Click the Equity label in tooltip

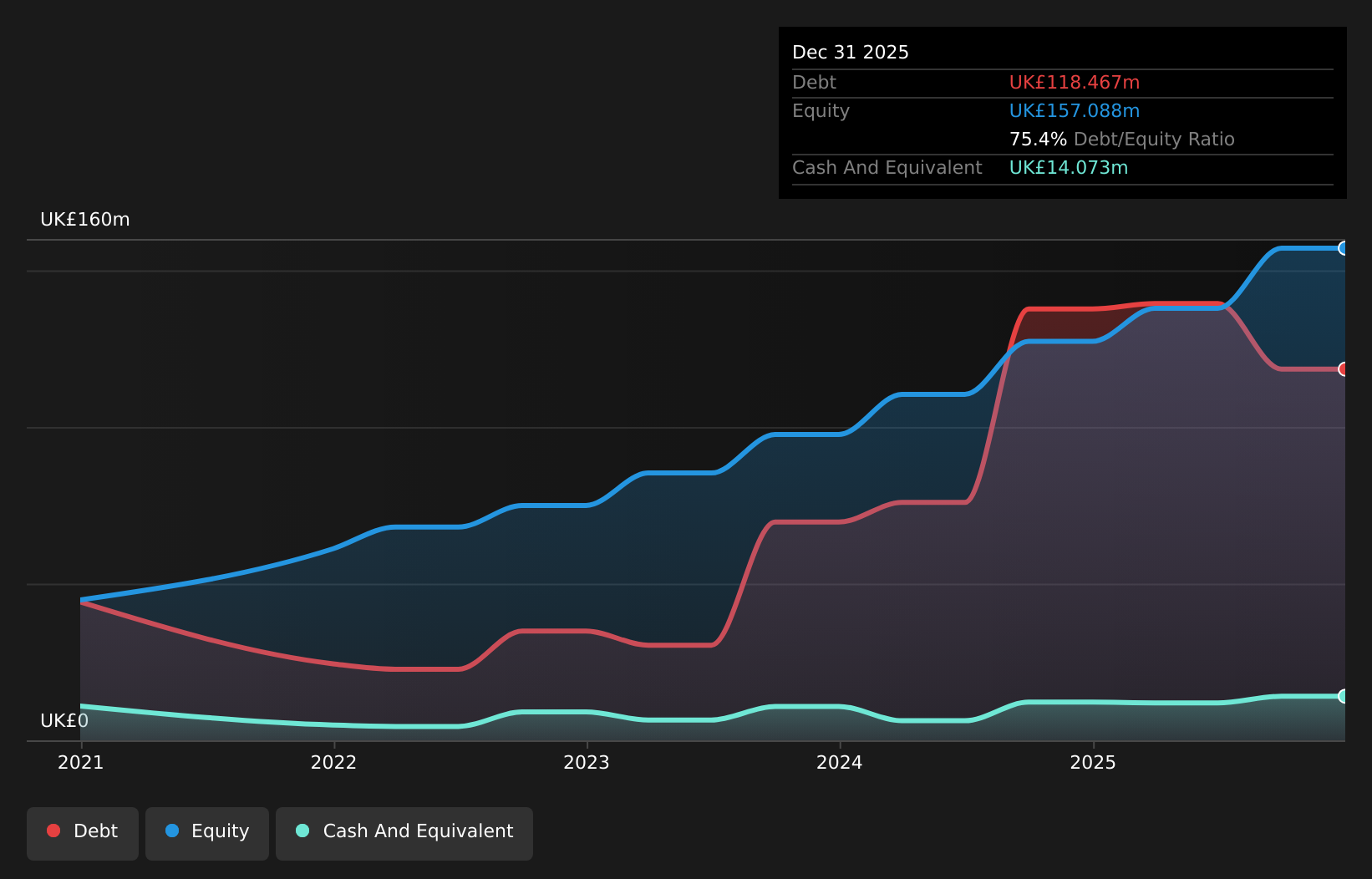[x=821, y=111]
